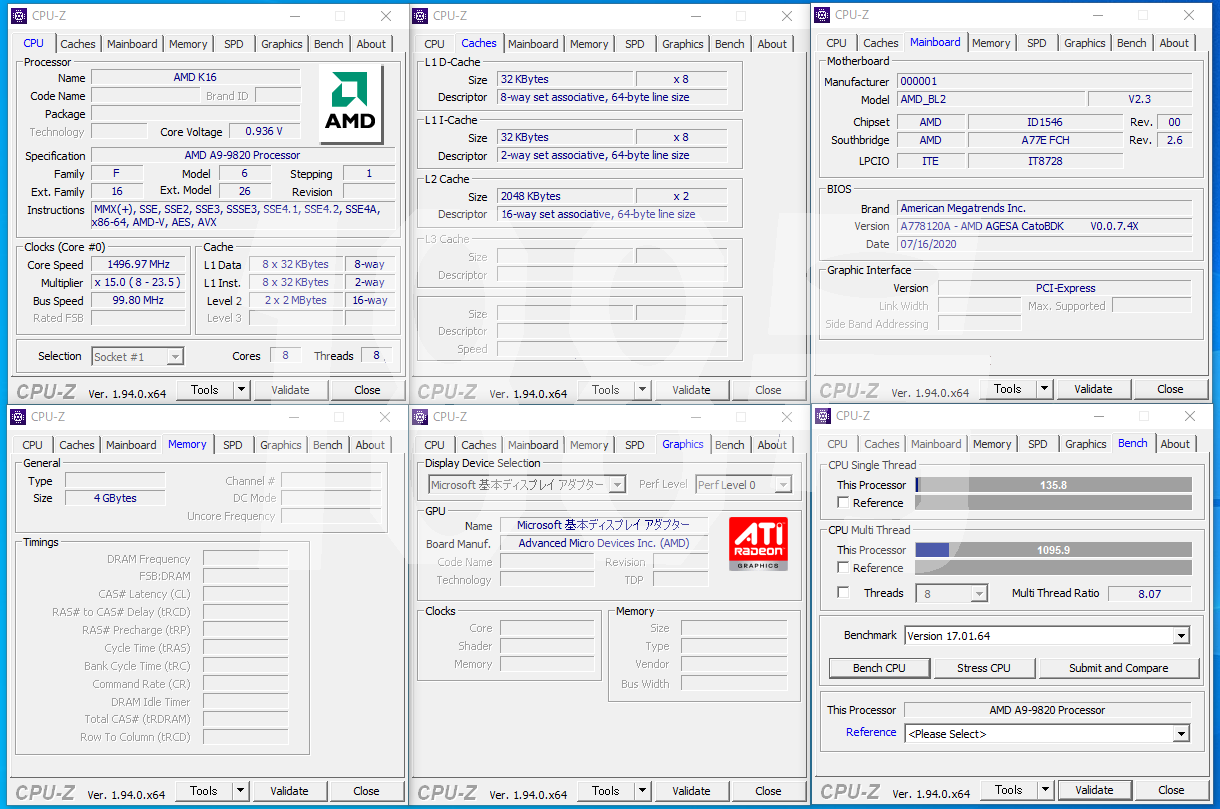Image resolution: width=1220 pixels, height=809 pixels.
Task: Click CPU-Z title icon in Bench window
Action: 823,415
